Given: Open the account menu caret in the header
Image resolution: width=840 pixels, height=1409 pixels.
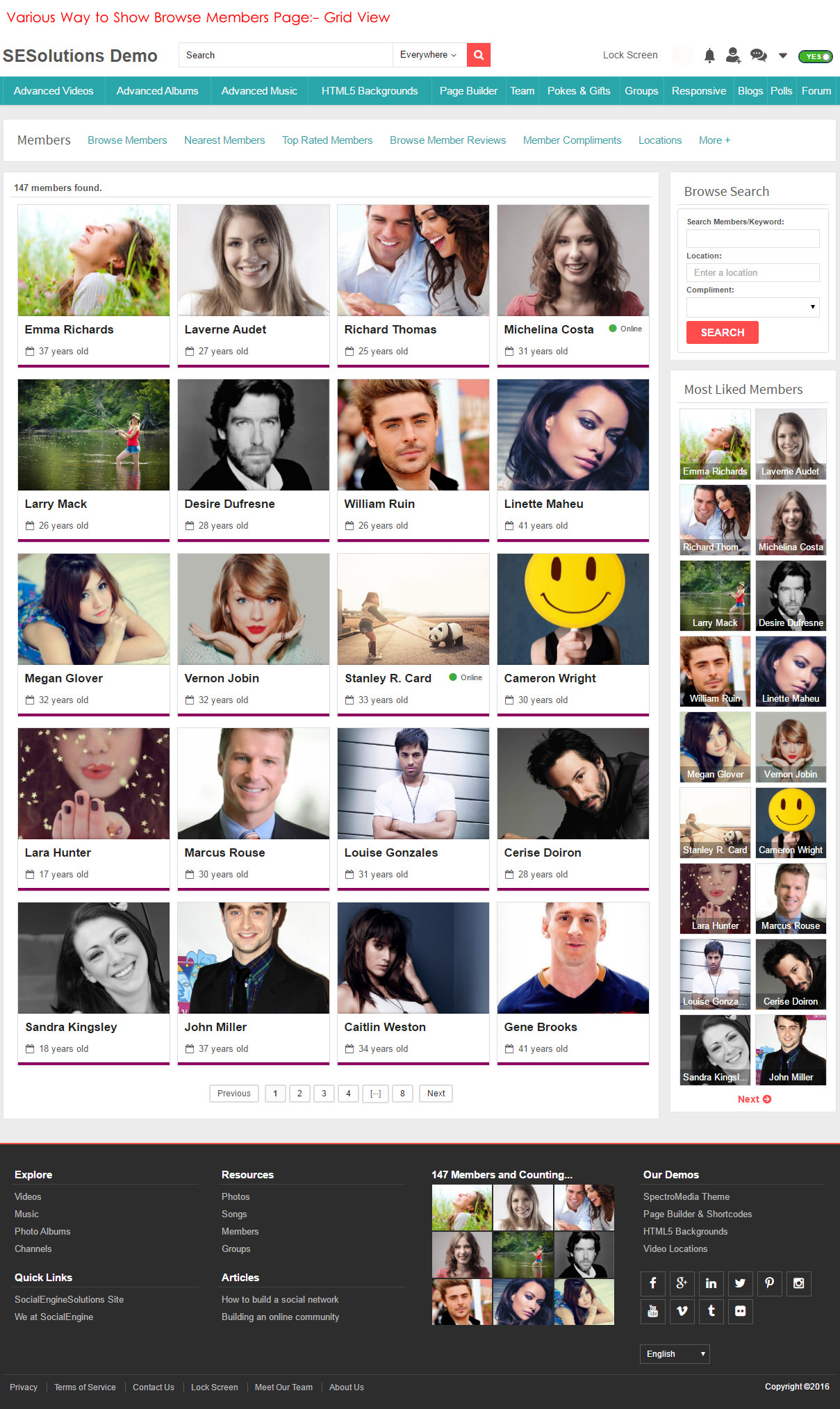Looking at the screenshot, I should click(783, 56).
